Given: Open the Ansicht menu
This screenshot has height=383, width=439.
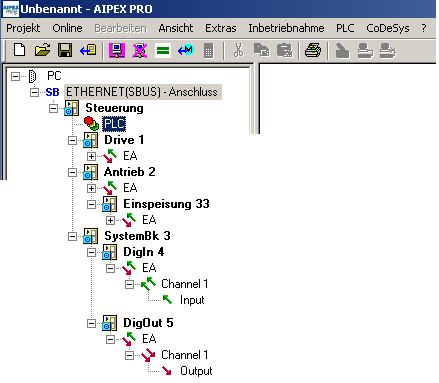Looking at the screenshot, I should click(x=176, y=28).
